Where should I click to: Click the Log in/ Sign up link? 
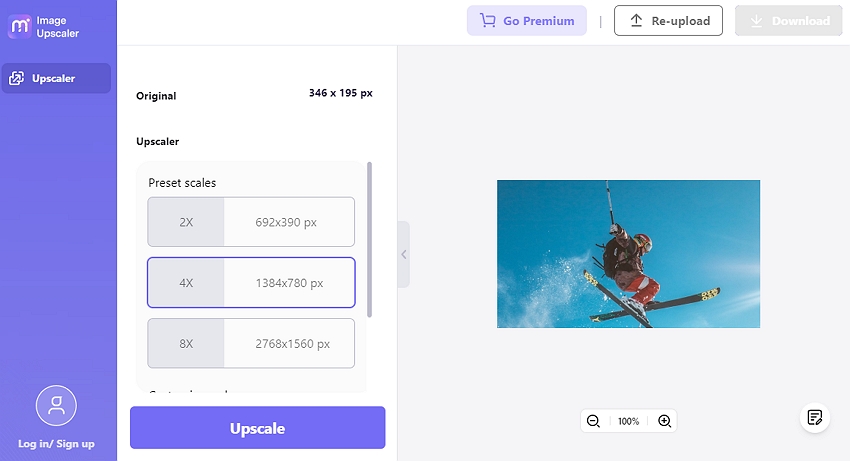[56, 444]
